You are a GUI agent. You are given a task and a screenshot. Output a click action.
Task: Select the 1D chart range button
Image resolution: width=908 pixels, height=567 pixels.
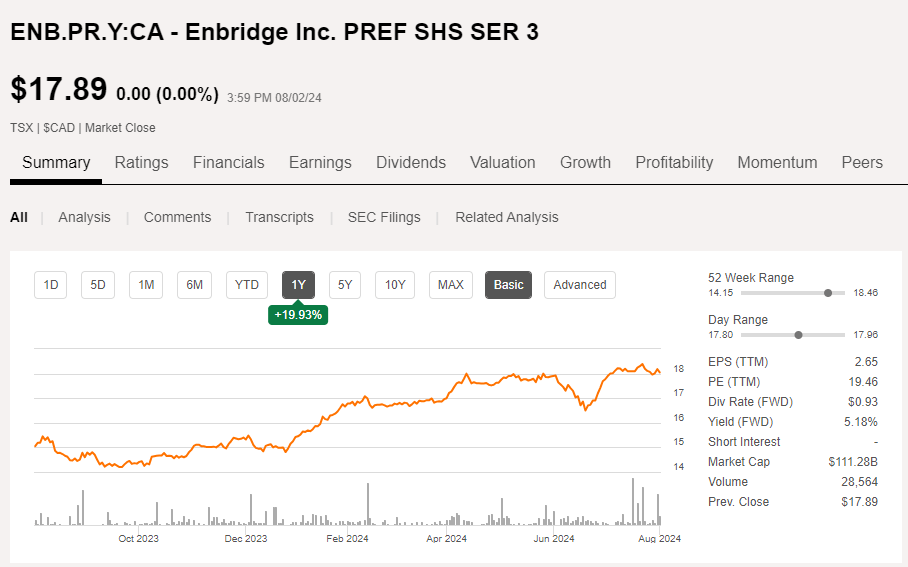click(50, 285)
